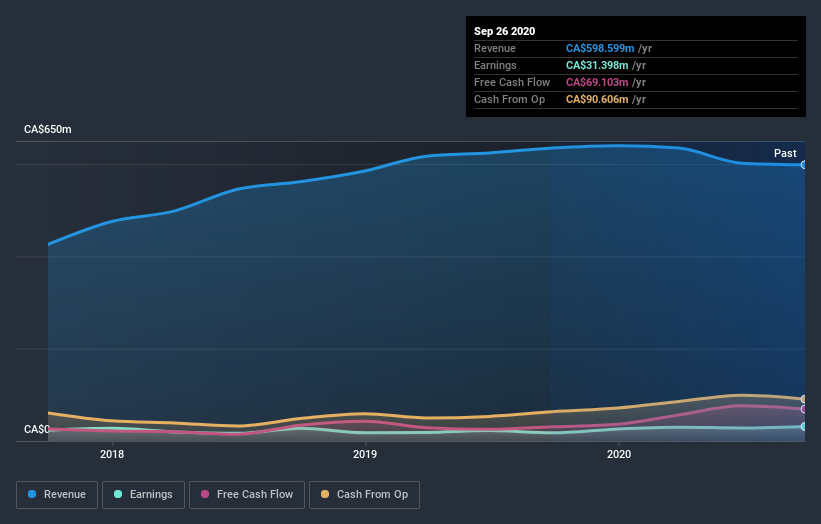Screen dimensions: 821x524
Task: Click the Cash From Op tooltip row label
Action: click(x=509, y=99)
